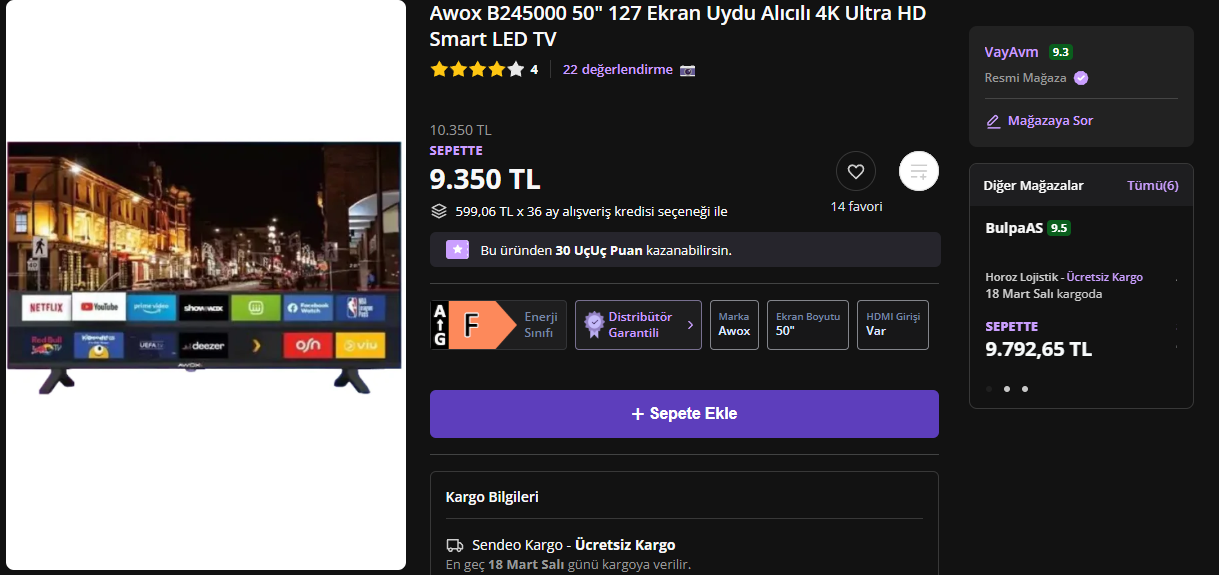Click the verified badge next to Resmi Mağaza

tap(1081, 78)
